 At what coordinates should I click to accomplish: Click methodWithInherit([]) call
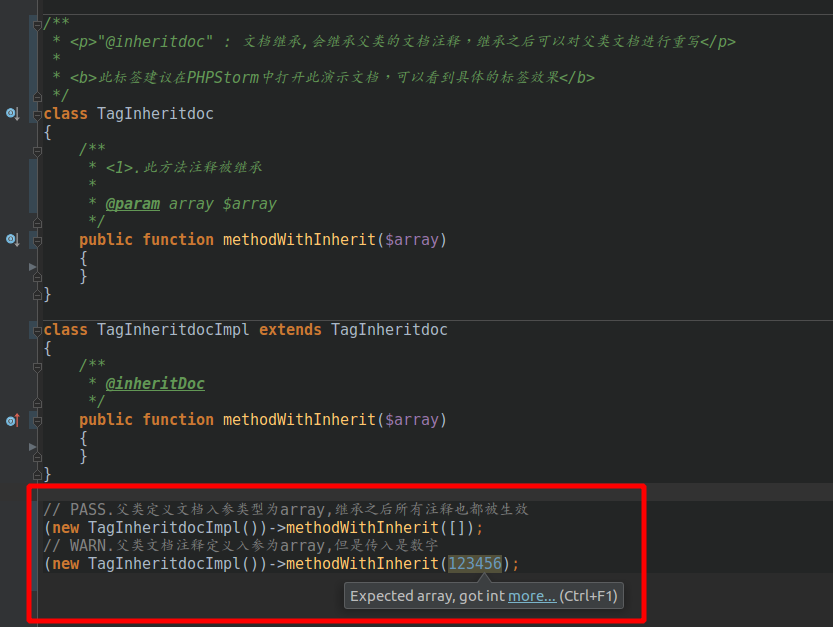[x=380, y=528]
